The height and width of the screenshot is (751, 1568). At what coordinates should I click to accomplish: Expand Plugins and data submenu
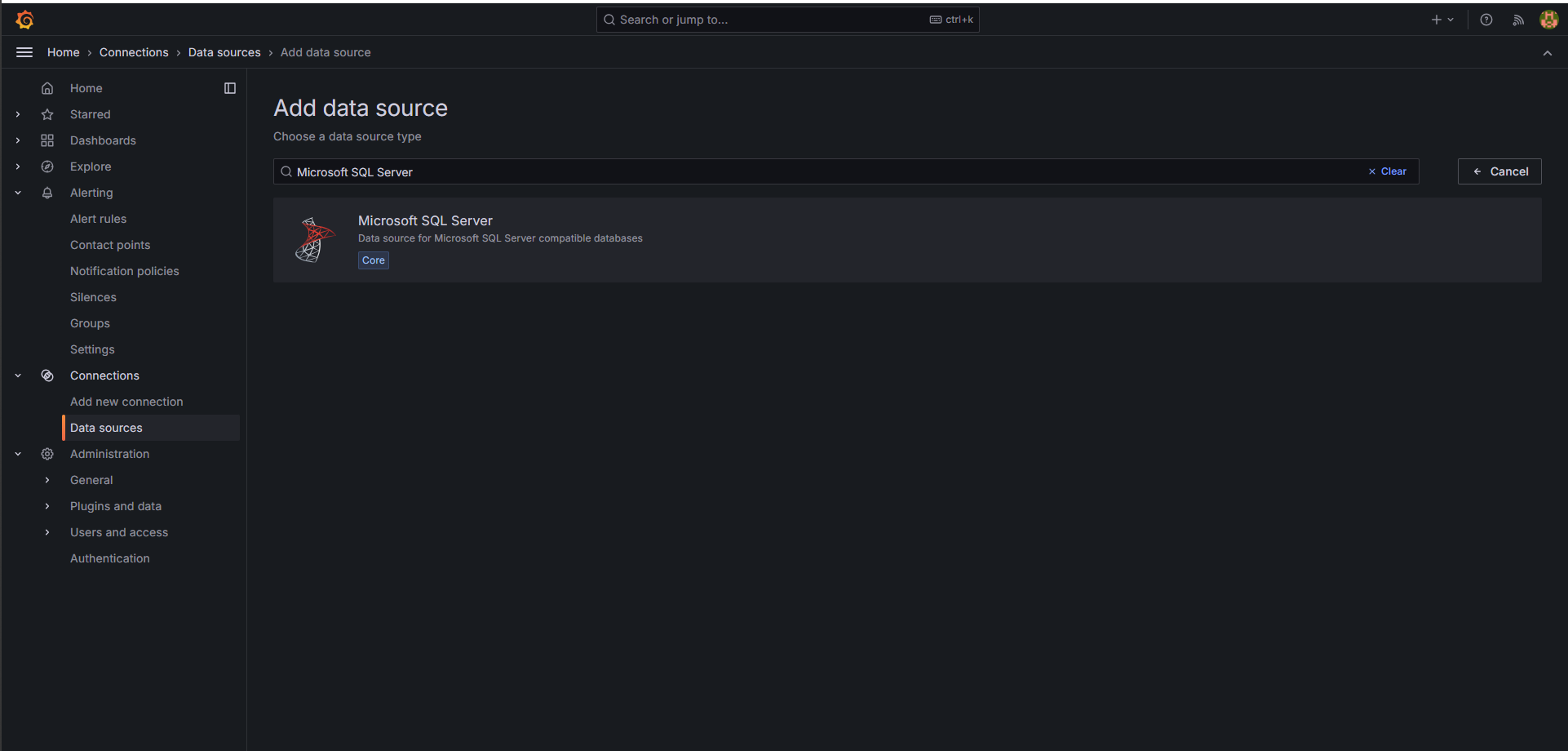(x=47, y=506)
